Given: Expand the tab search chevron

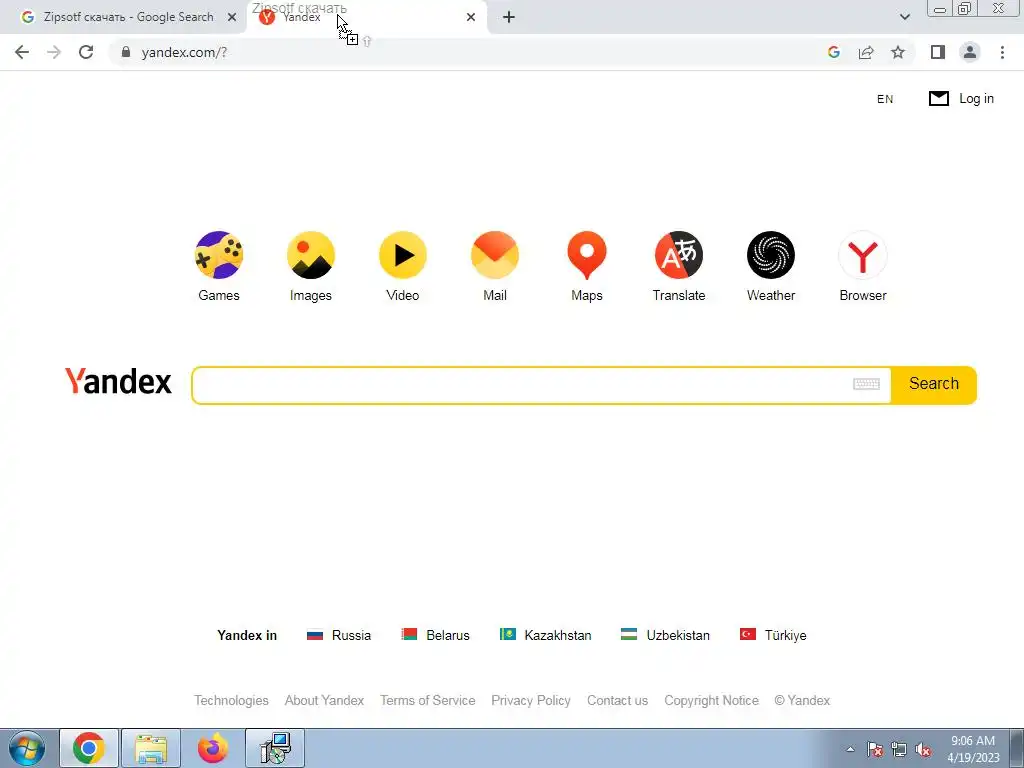Looking at the screenshot, I should [x=904, y=17].
